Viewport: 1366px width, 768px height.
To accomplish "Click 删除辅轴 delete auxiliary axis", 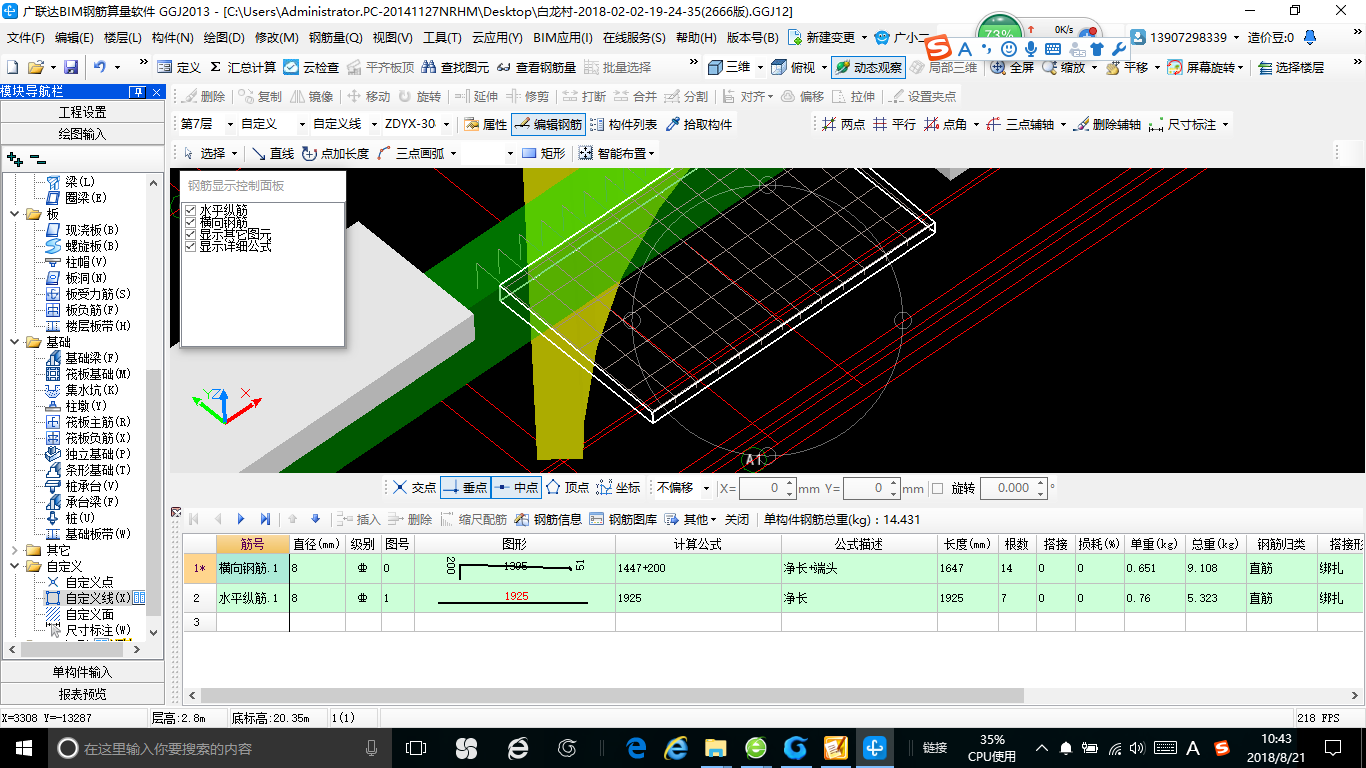I will pos(1107,124).
